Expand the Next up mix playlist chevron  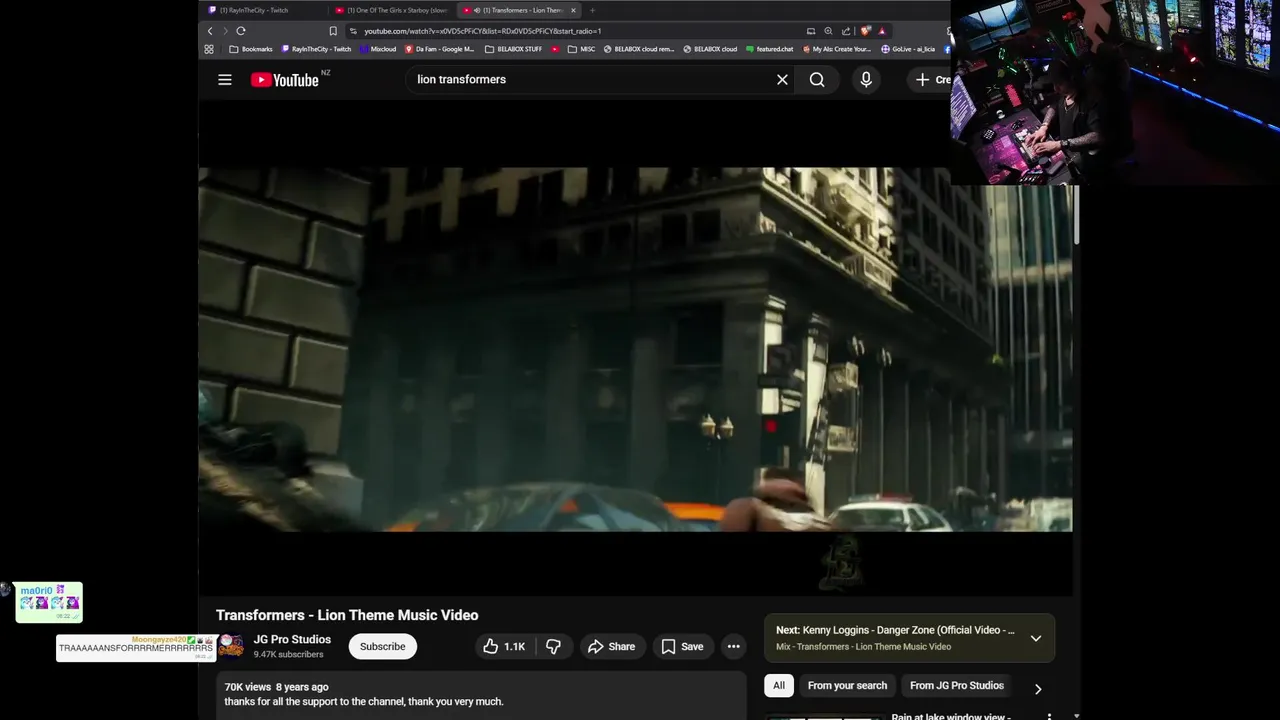[x=1036, y=638]
